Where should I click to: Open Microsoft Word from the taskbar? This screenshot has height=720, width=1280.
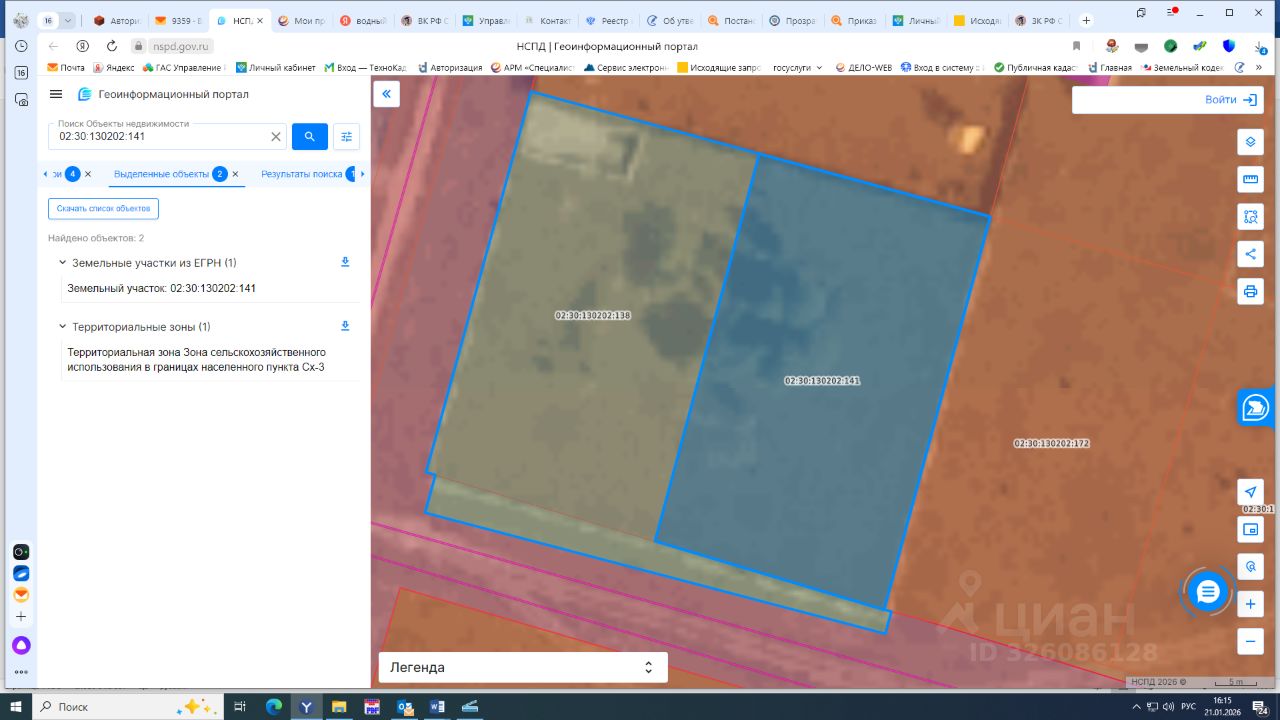pos(437,706)
